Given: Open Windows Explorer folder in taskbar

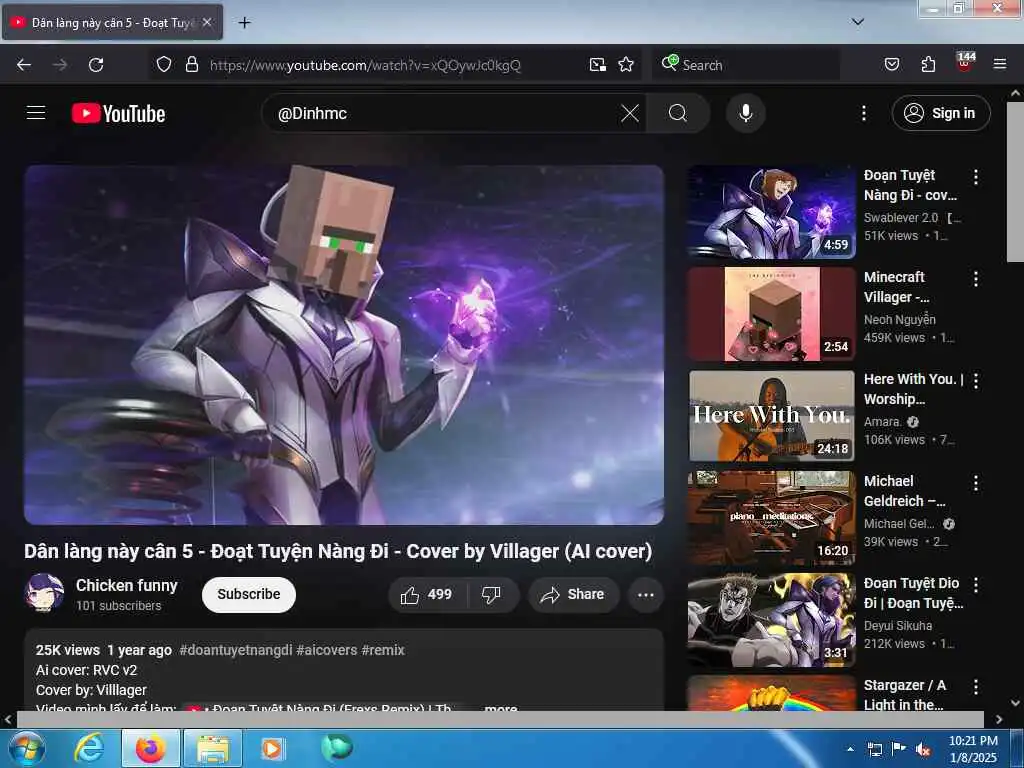Looking at the screenshot, I should pos(213,748).
